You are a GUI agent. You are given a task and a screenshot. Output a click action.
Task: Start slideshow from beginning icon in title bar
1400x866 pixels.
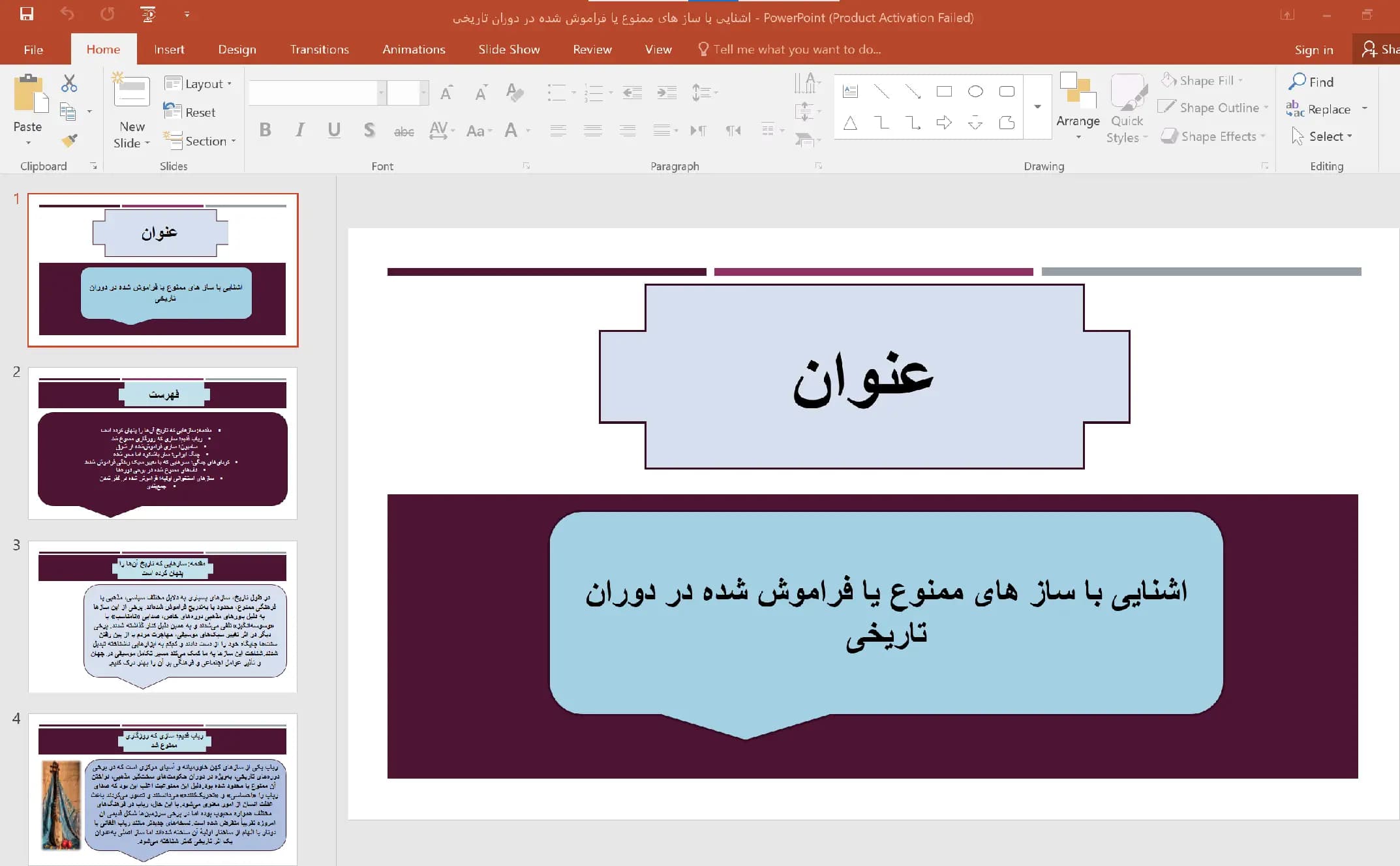[x=148, y=14]
